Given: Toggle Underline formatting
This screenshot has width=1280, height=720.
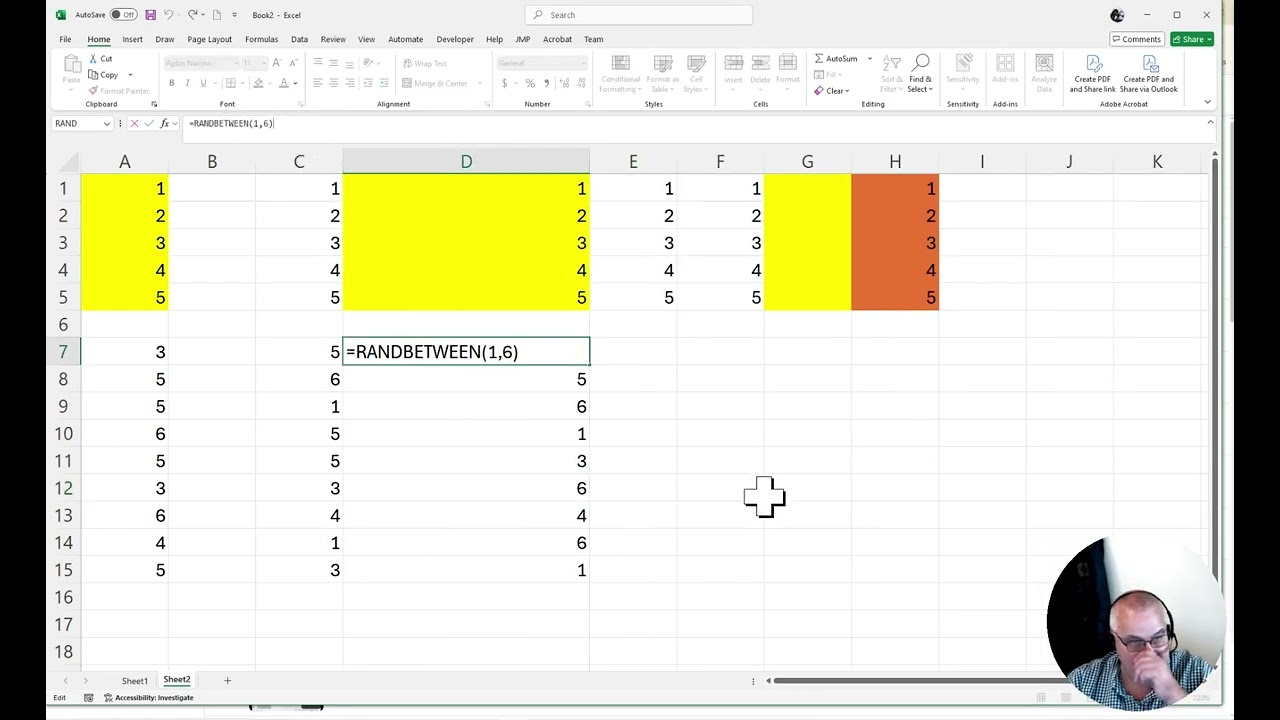Looking at the screenshot, I should (x=203, y=83).
